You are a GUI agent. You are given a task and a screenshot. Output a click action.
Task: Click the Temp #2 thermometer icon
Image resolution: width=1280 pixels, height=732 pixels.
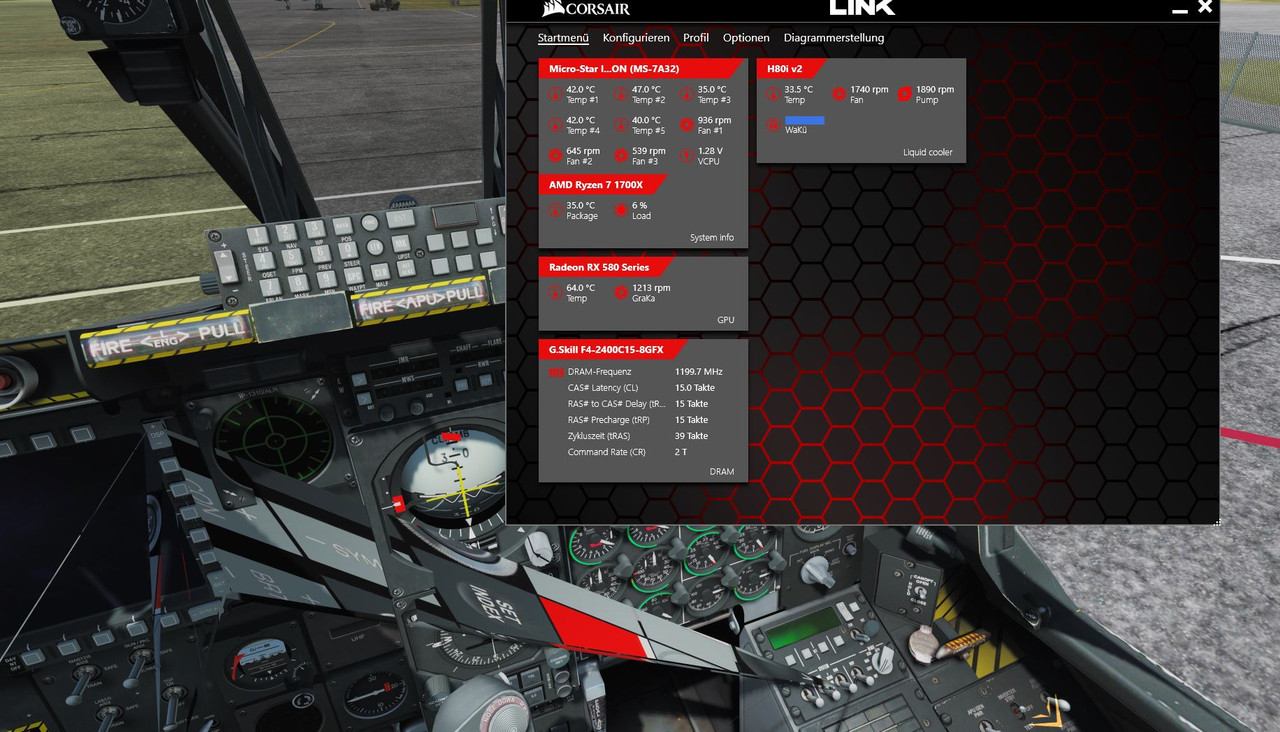621,94
